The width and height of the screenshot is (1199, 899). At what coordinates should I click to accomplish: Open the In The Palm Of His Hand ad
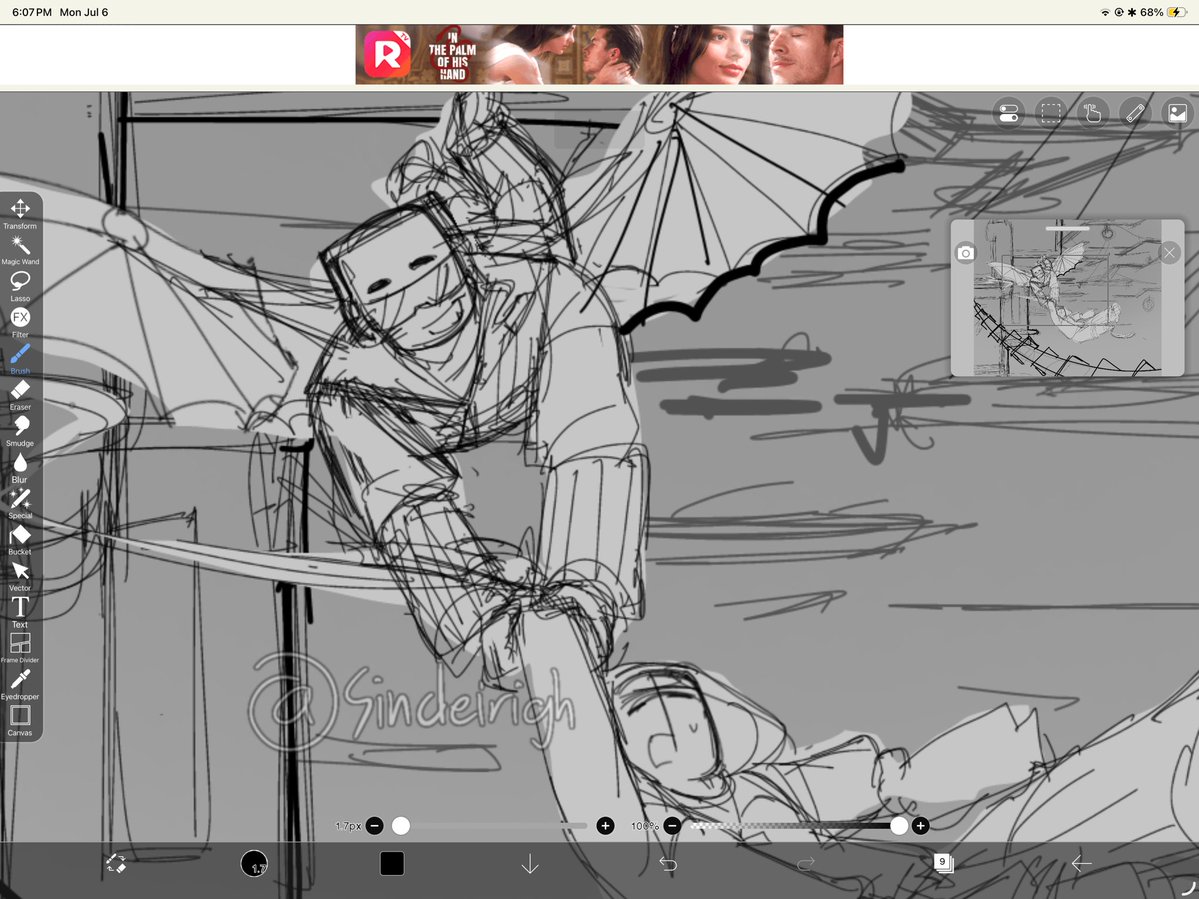pyautogui.click(x=600, y=54)
